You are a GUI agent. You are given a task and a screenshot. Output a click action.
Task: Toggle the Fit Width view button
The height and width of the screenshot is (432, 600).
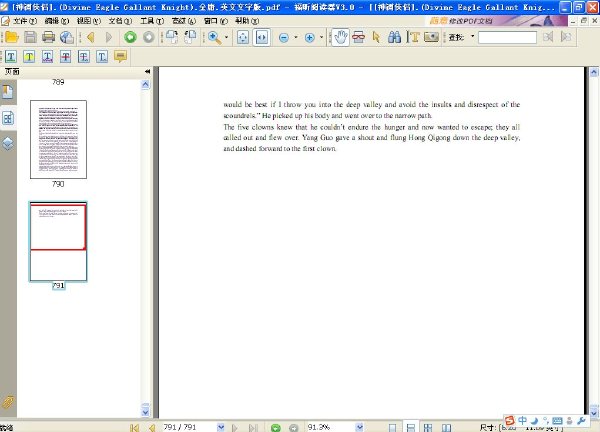[262, 37]
